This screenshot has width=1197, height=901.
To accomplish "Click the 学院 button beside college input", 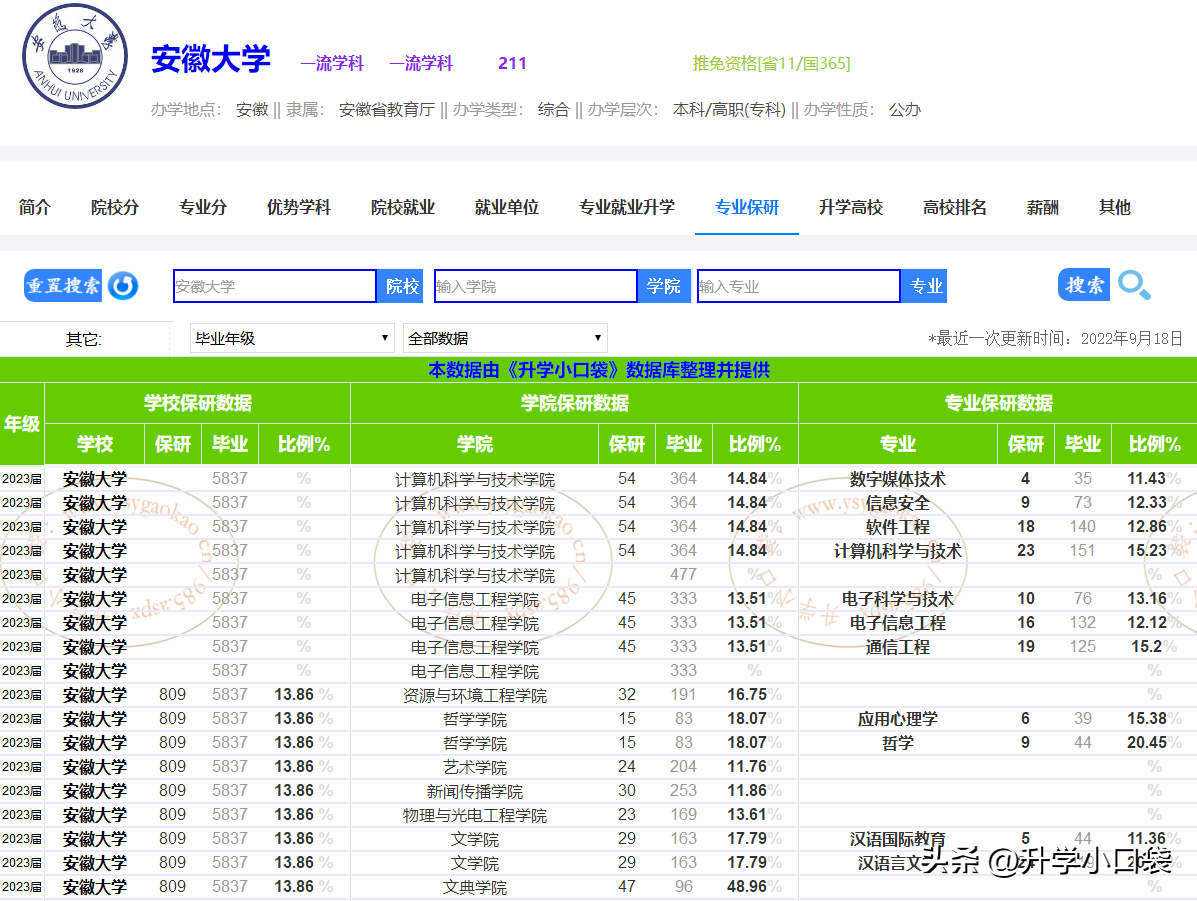I will (x=663, y=286).
